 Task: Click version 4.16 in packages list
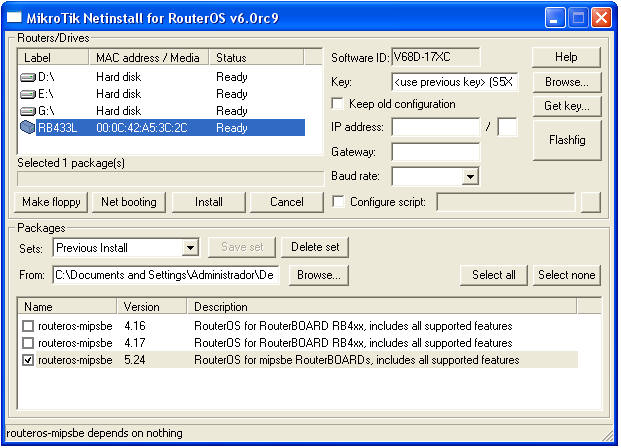click(x=135, y=326)
